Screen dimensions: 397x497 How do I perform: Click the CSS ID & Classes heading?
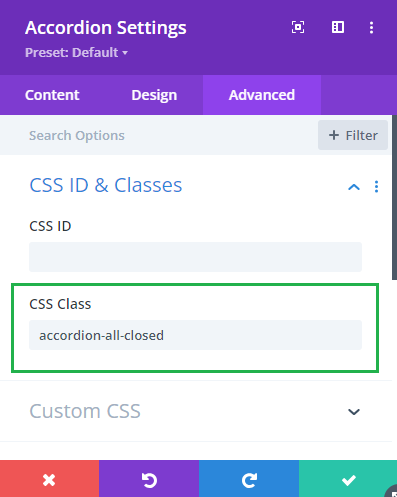pyautogui.click(x=106, y=185)
